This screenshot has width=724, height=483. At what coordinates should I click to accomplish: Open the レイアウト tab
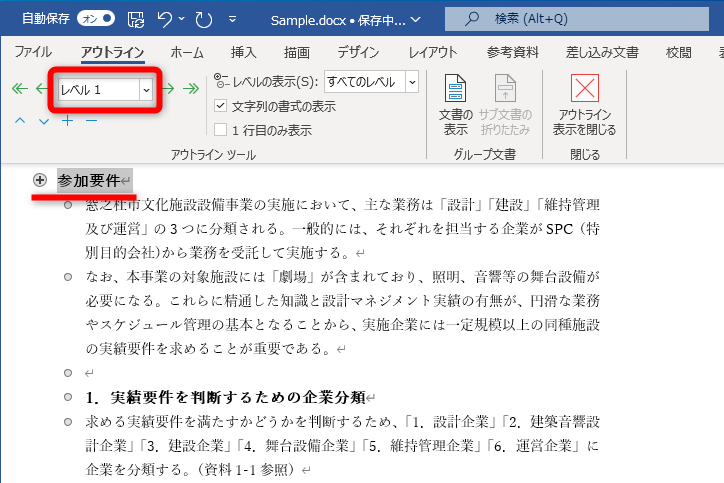(433, 53)
